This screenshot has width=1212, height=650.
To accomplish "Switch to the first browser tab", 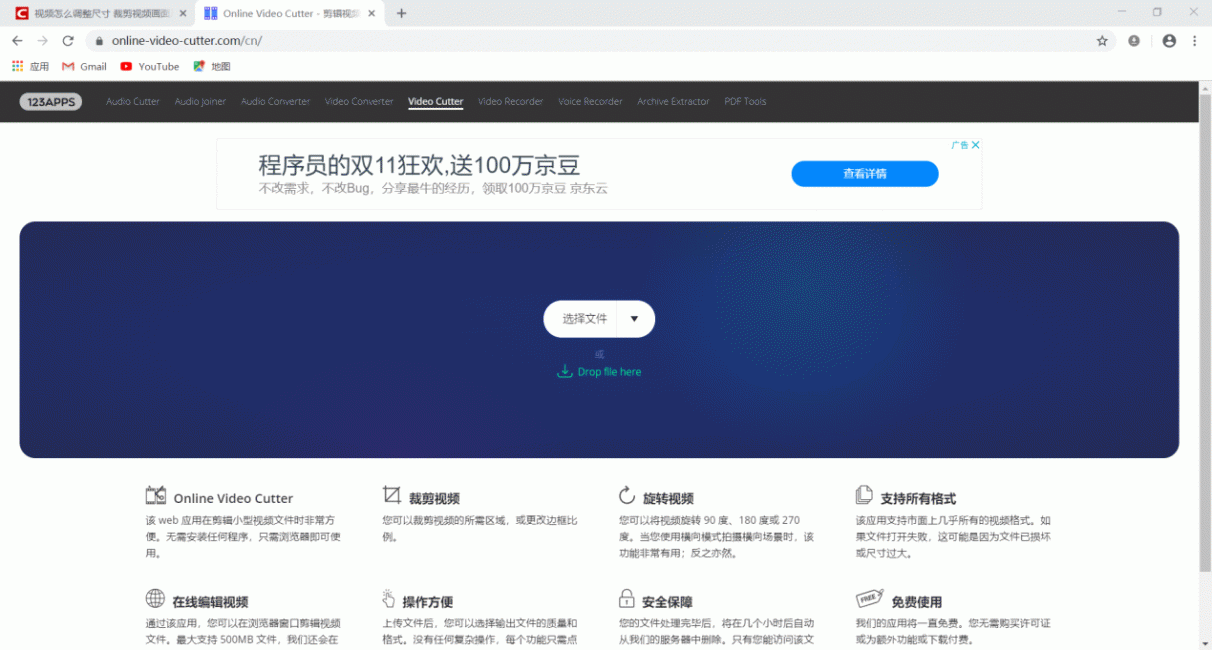I will (100, 14).
